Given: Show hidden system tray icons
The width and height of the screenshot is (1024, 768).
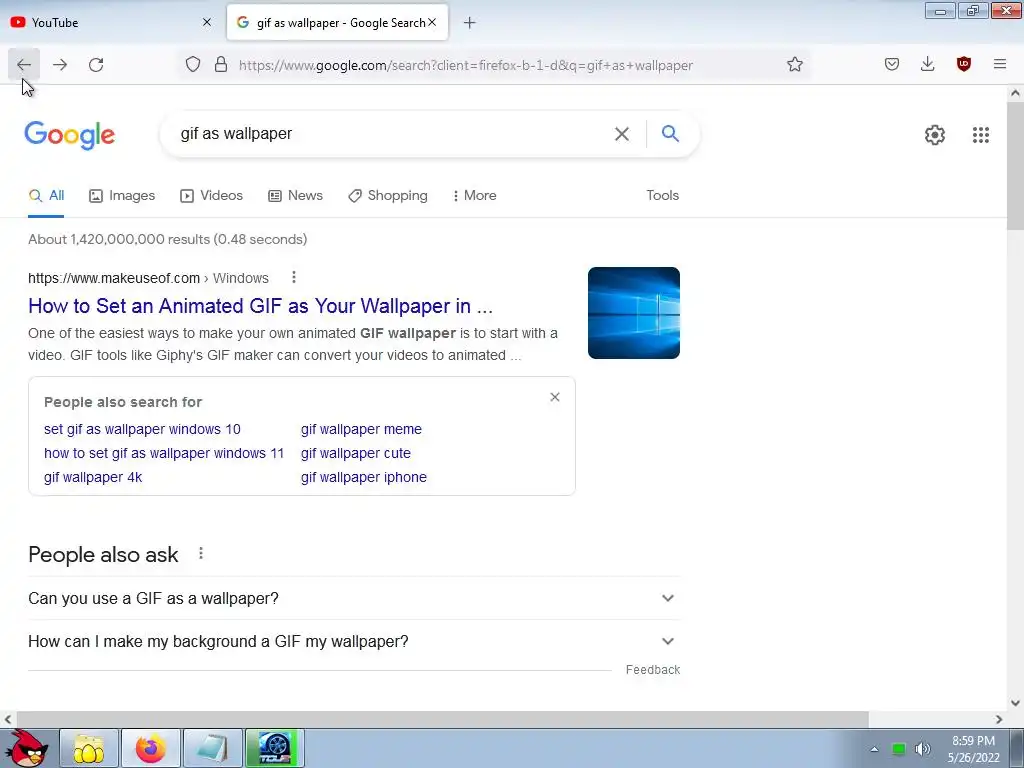Looking at the screenshot, I should 874,749.
